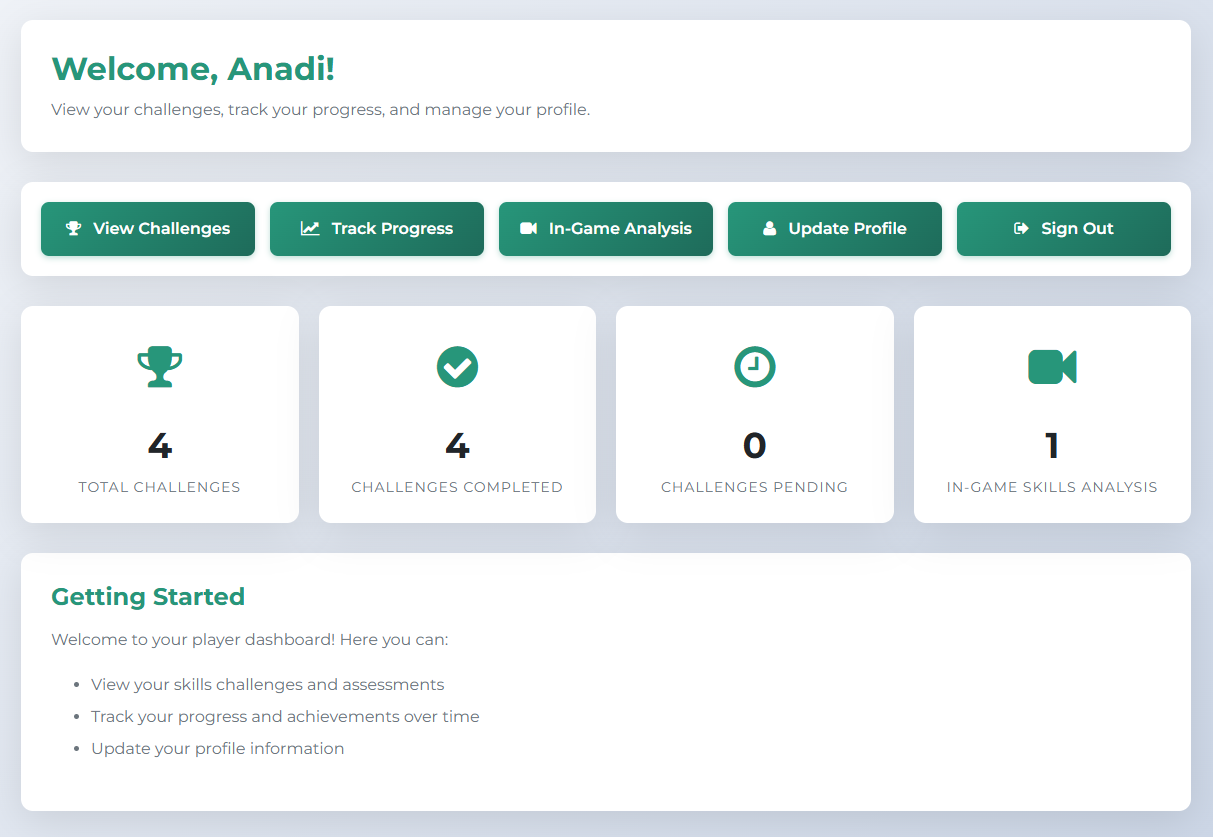The height and width of the screenshot is (837, 1213).
Task: Open In-Game Analysis
Action: 605,228
